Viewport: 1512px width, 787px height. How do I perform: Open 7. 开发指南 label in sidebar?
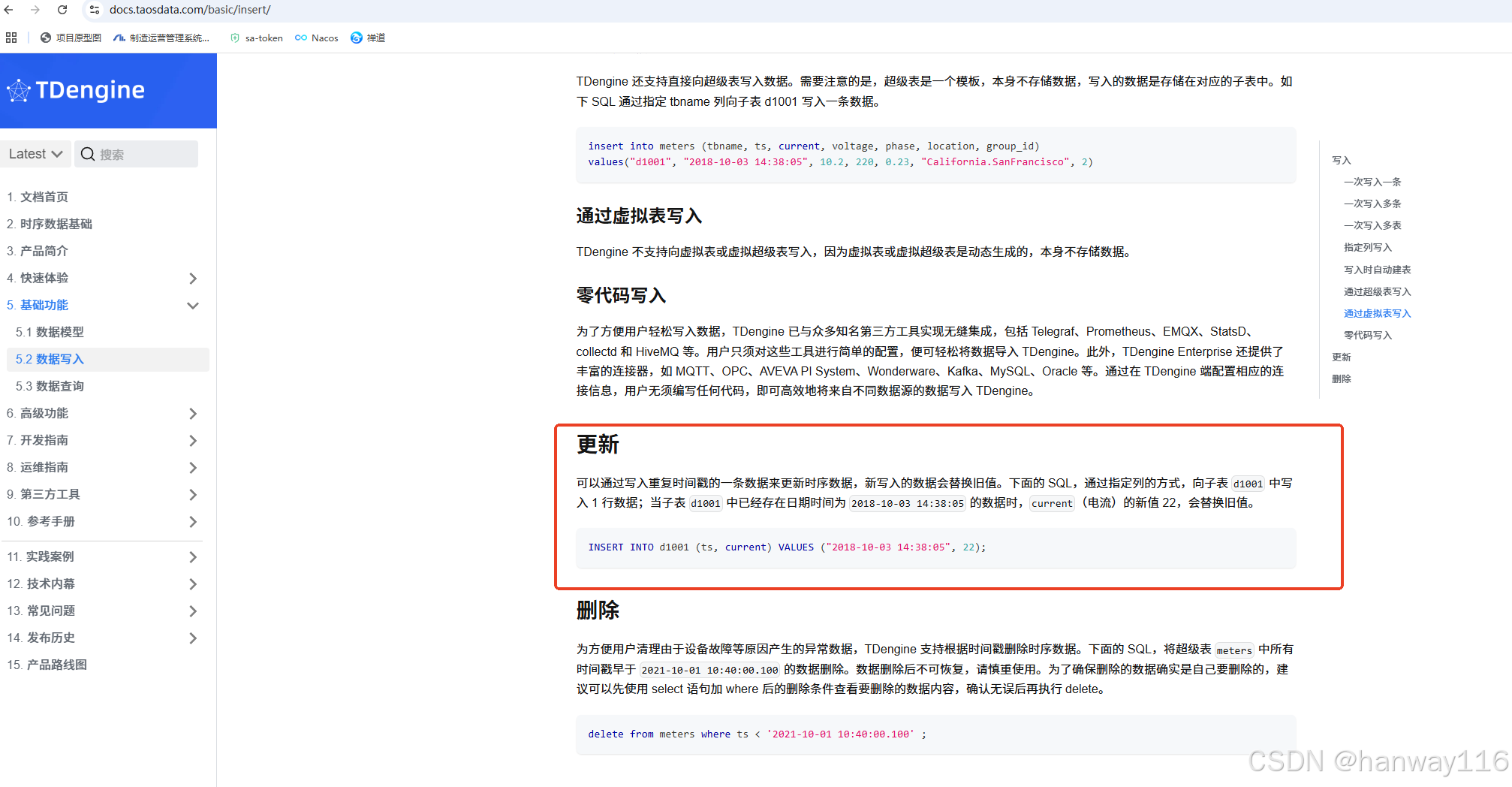click(38, 440)
